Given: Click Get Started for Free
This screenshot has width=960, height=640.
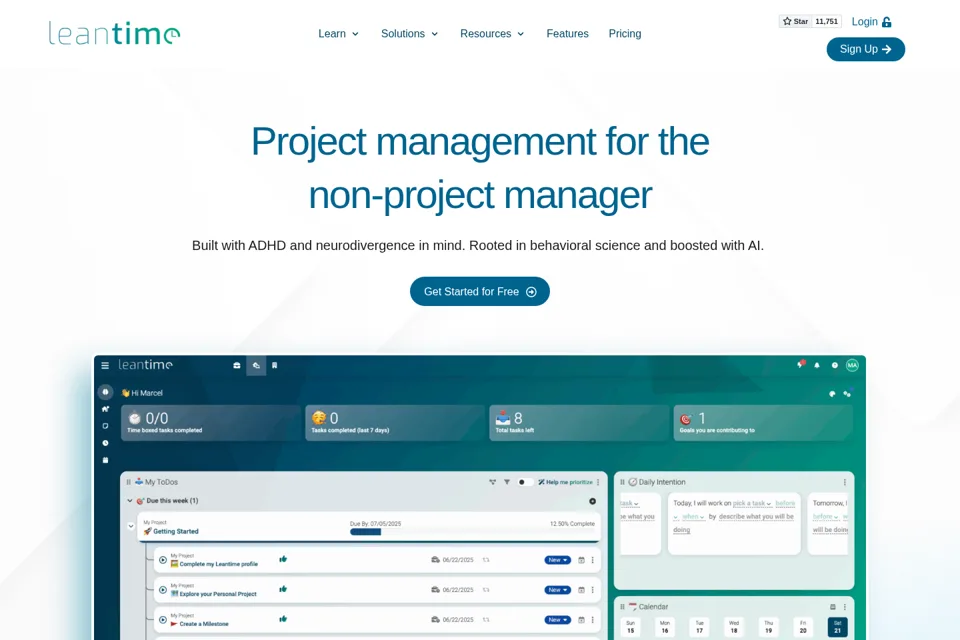Looking at the screenshot, I should click(480, 292).
